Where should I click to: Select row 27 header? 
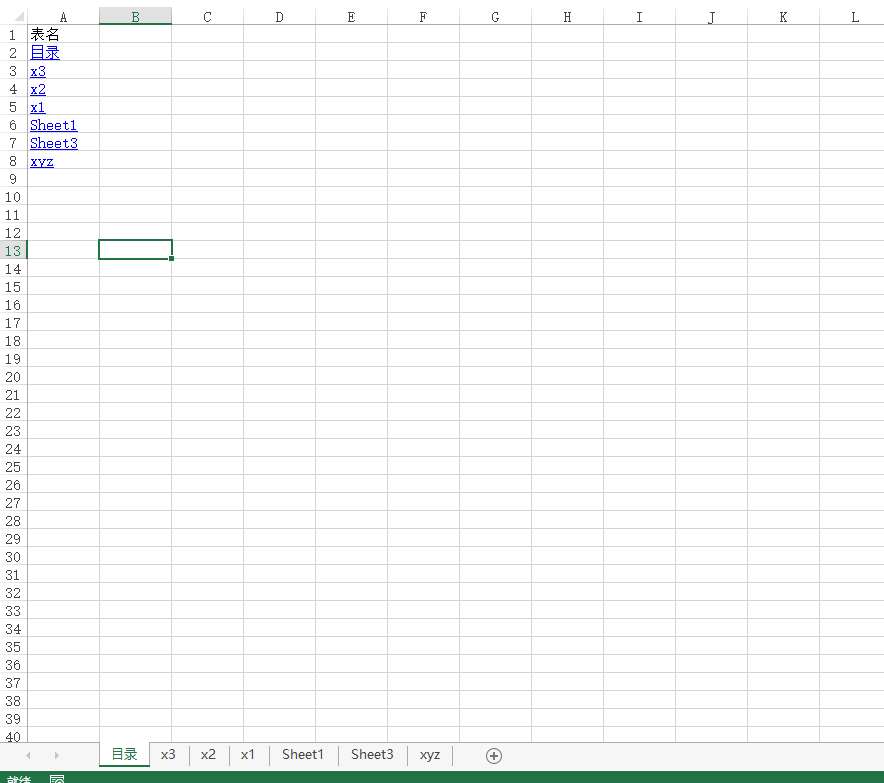[13, 503]
